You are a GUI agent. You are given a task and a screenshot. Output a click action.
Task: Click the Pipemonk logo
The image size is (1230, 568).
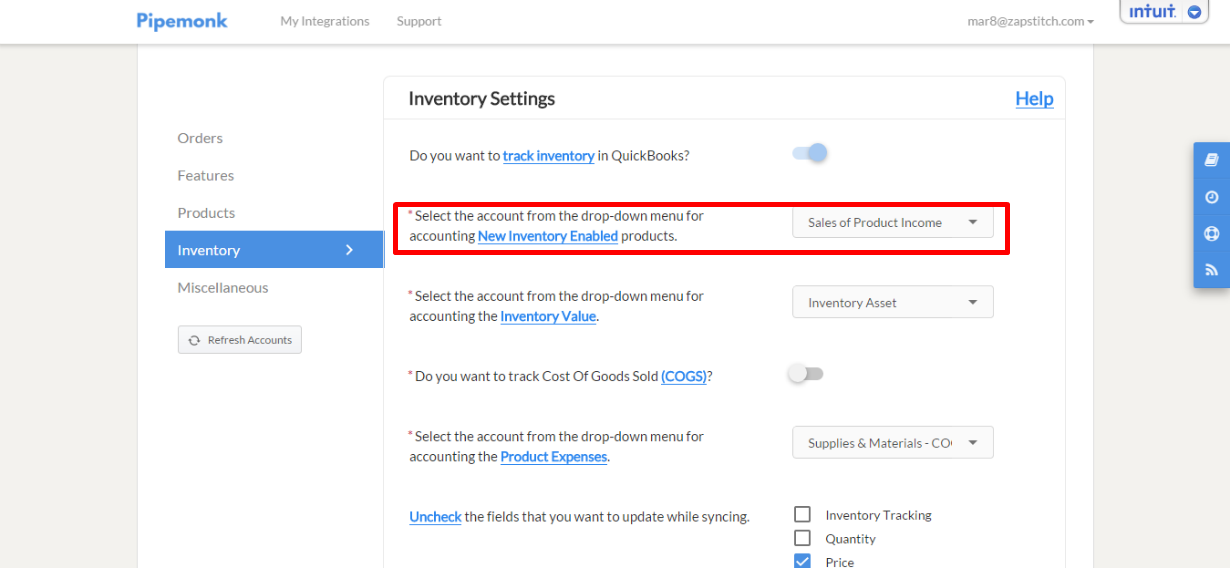pos(182,21)
